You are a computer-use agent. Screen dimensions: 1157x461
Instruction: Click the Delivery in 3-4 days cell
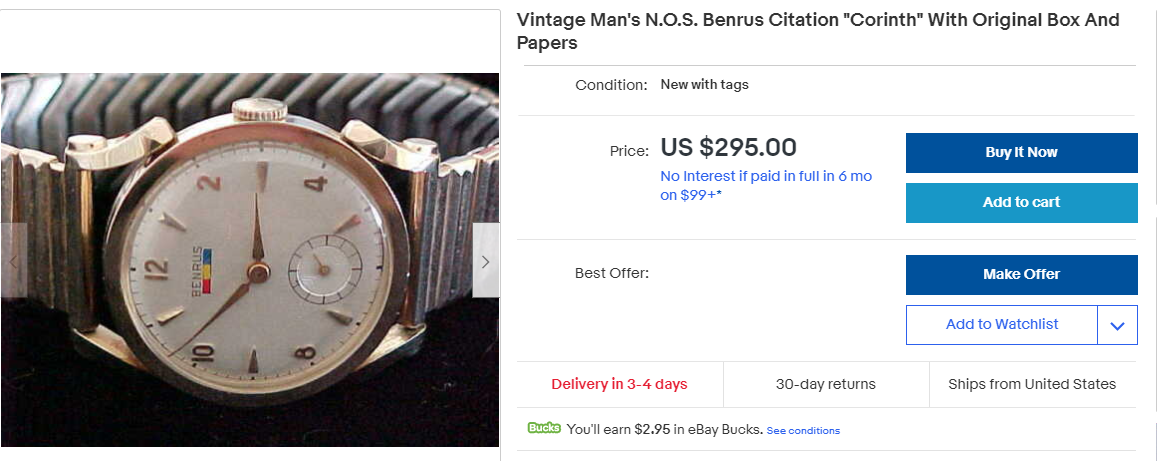pos(619,384)
